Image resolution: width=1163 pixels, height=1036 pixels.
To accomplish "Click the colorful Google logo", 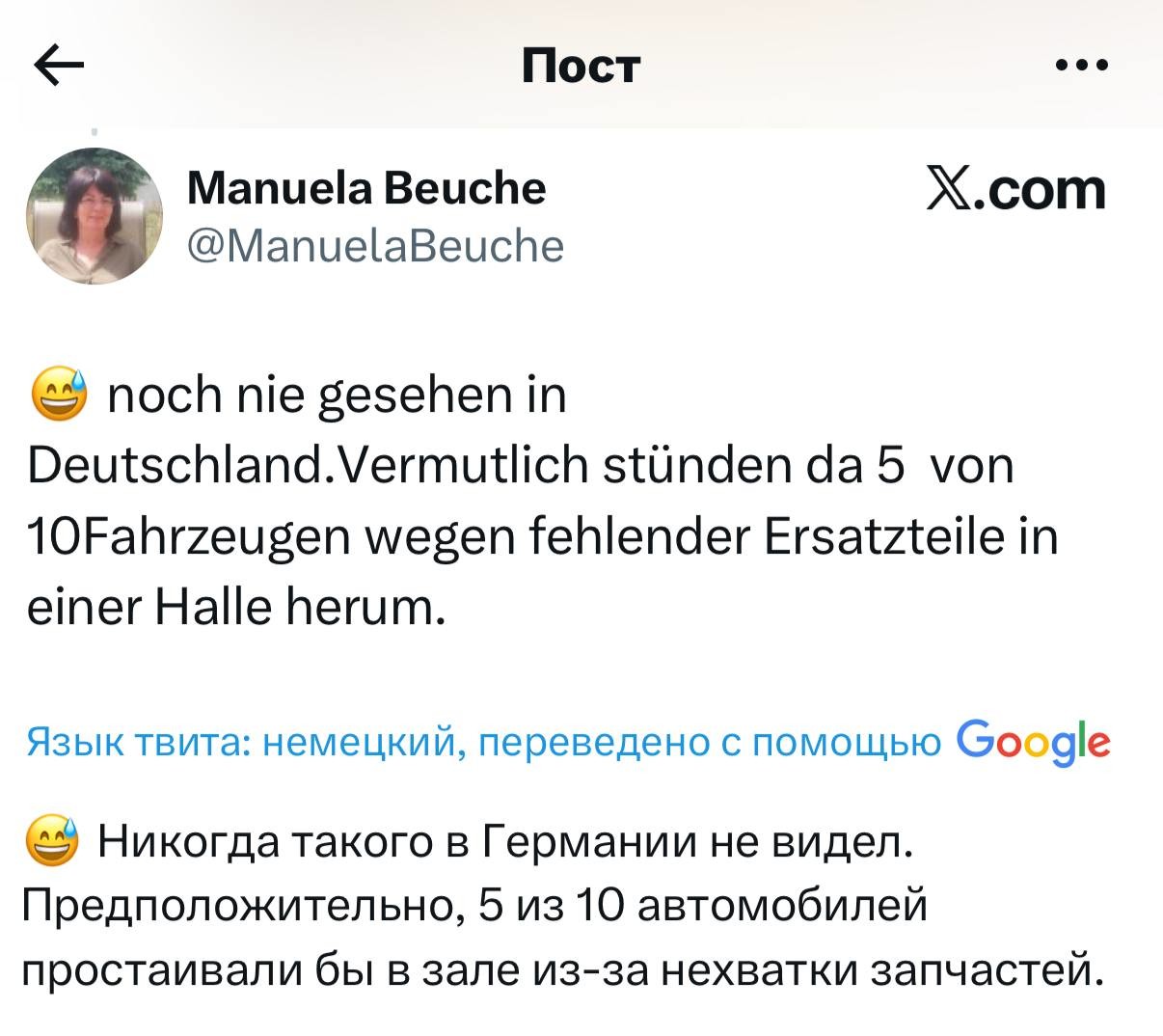I will click(1033, 742).
